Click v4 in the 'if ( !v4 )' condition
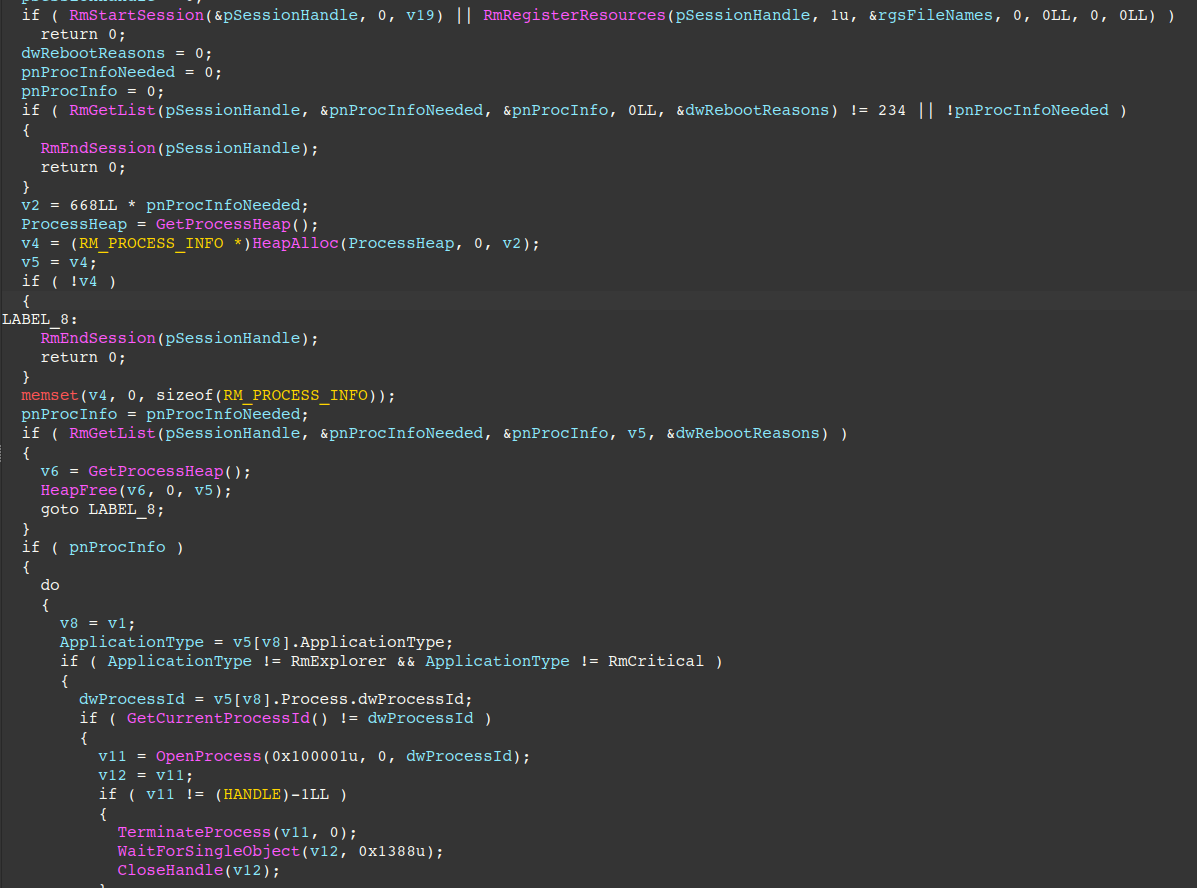Image resolution: width=1197 pixels, height=888 pixels. point(88,282)
